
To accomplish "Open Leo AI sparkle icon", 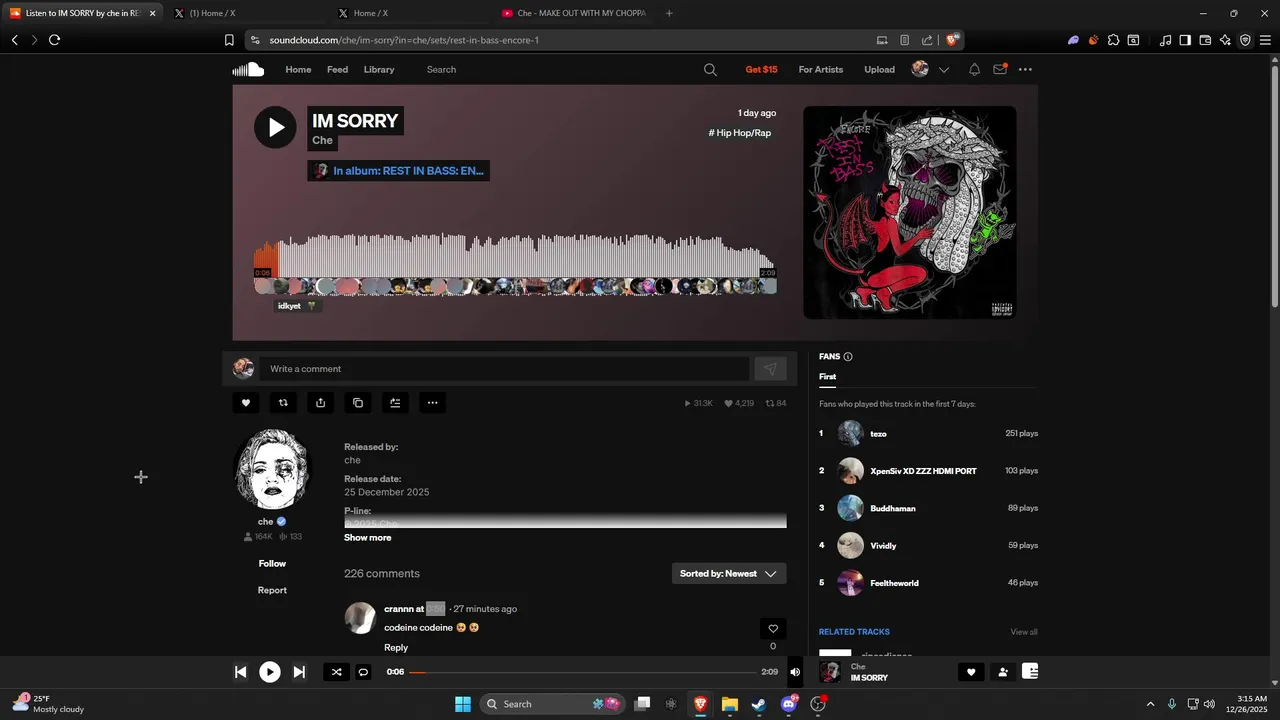I will point(1225,40).
